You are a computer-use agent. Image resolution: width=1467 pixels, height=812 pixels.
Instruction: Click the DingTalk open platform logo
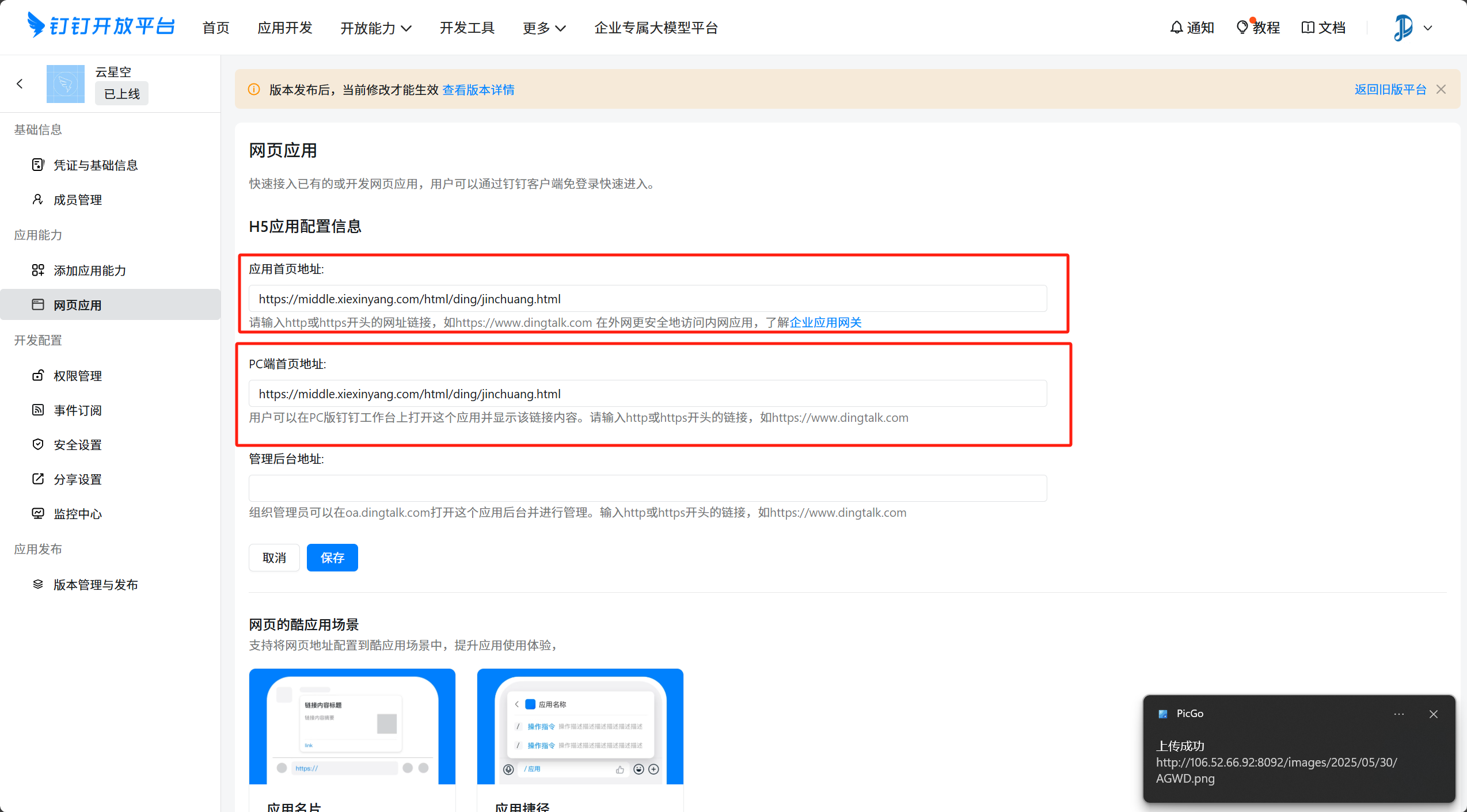pos(101,26)
